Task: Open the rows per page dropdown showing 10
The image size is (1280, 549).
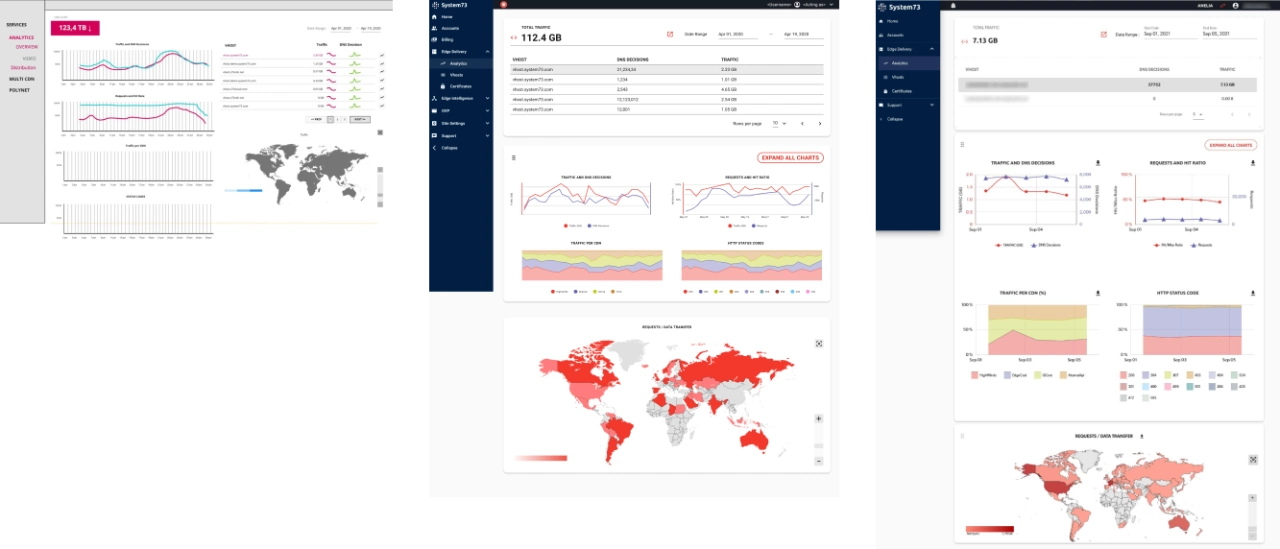Action: tap(779, 123)
